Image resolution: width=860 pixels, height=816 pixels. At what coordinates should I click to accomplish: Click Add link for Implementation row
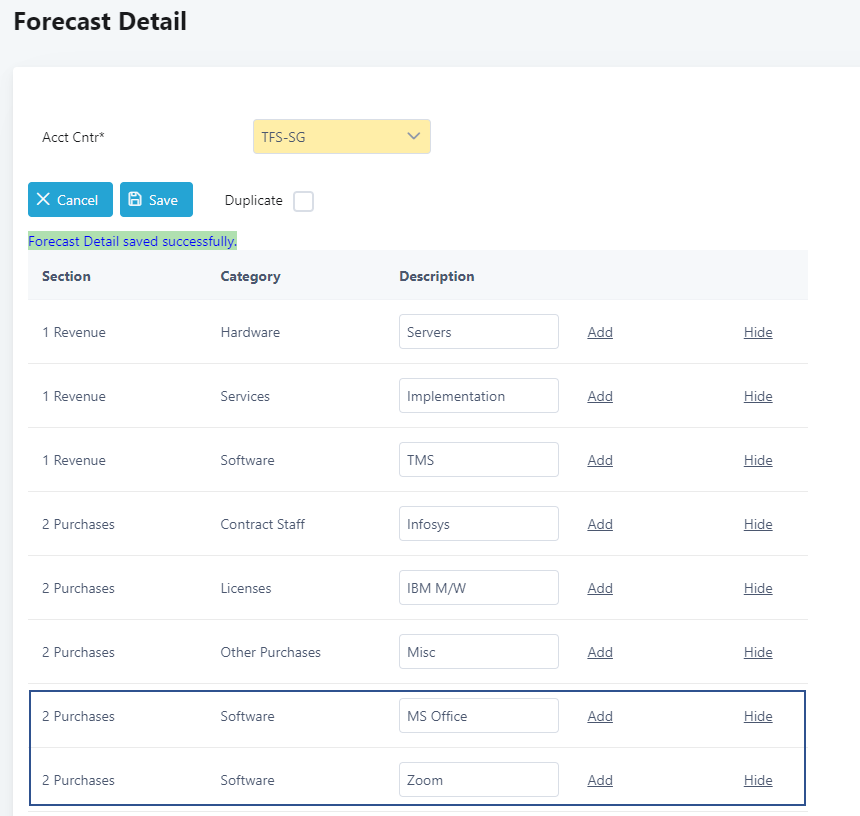click(600, 396)
